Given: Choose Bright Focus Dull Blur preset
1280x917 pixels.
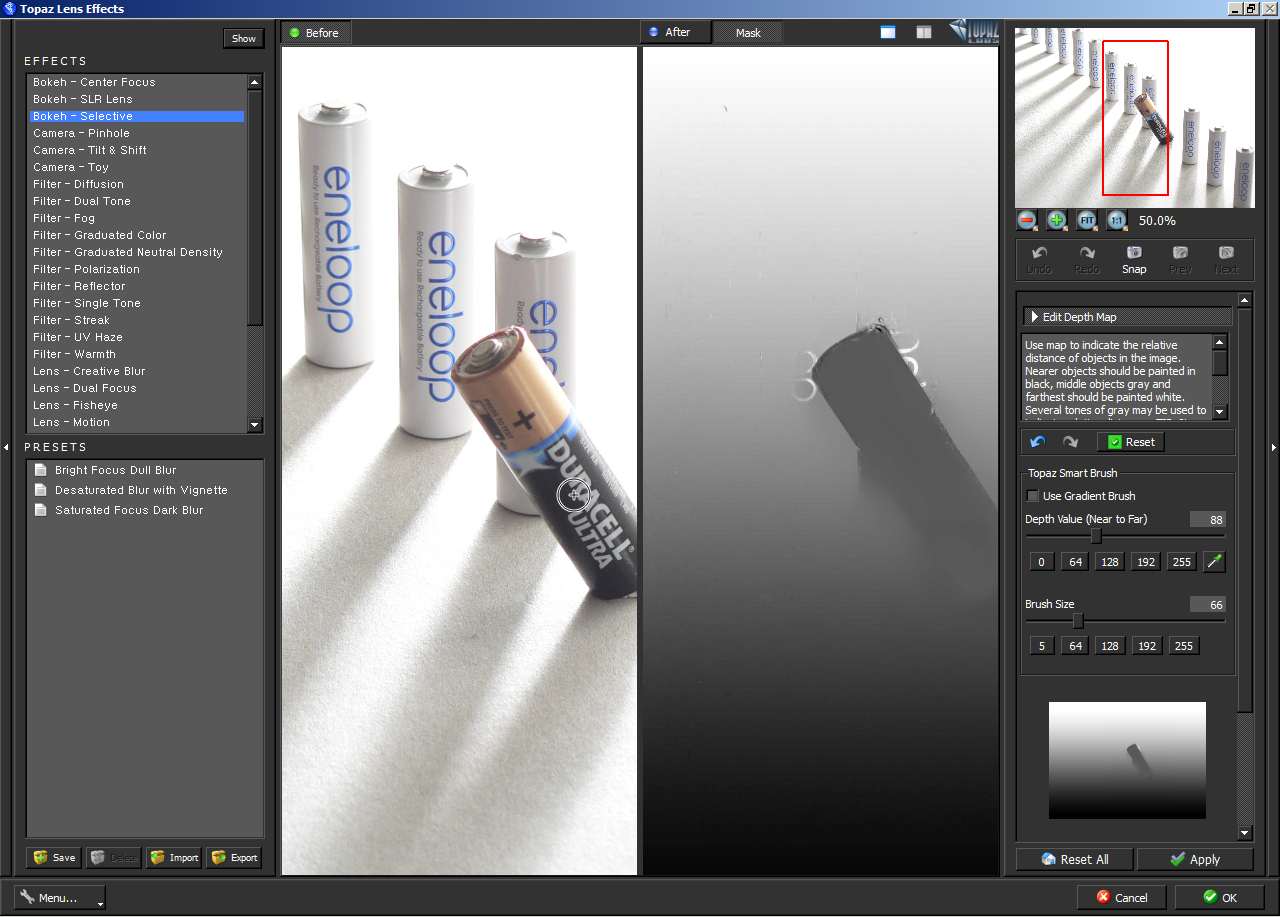Looking at the screenshot, I should click(x=115, y=470).
